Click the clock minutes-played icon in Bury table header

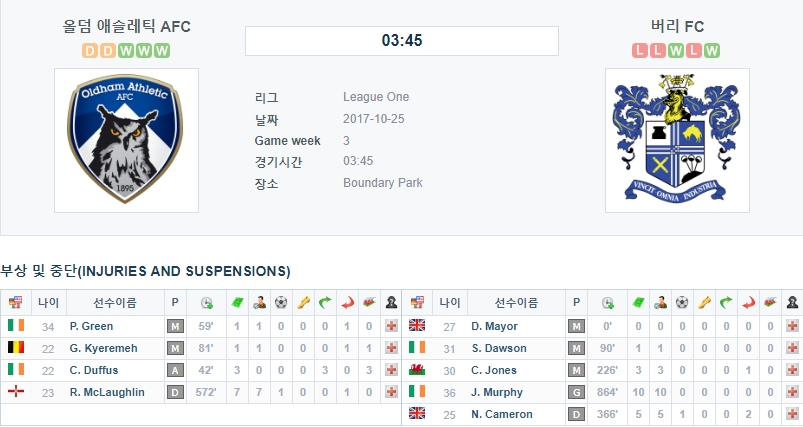tap(608, 303)
